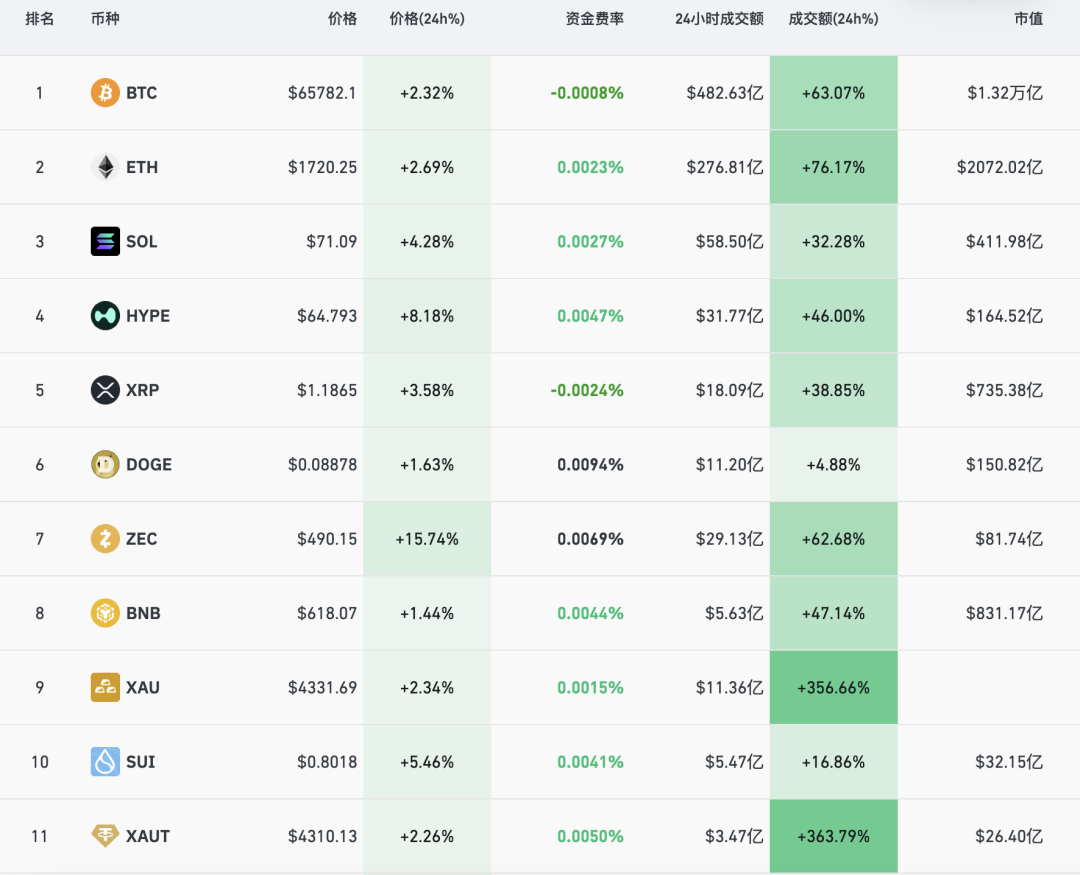Viewport: 1080px width, 875px height.
Task: Click the HYPE coin logo
Action: click(x=105, y=316)
